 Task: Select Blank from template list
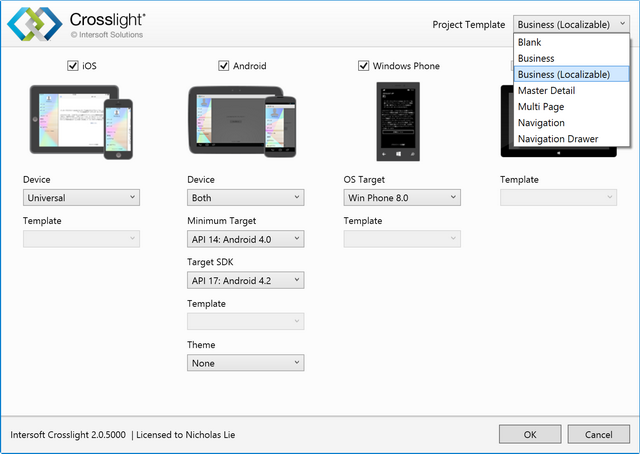point(571,42)
